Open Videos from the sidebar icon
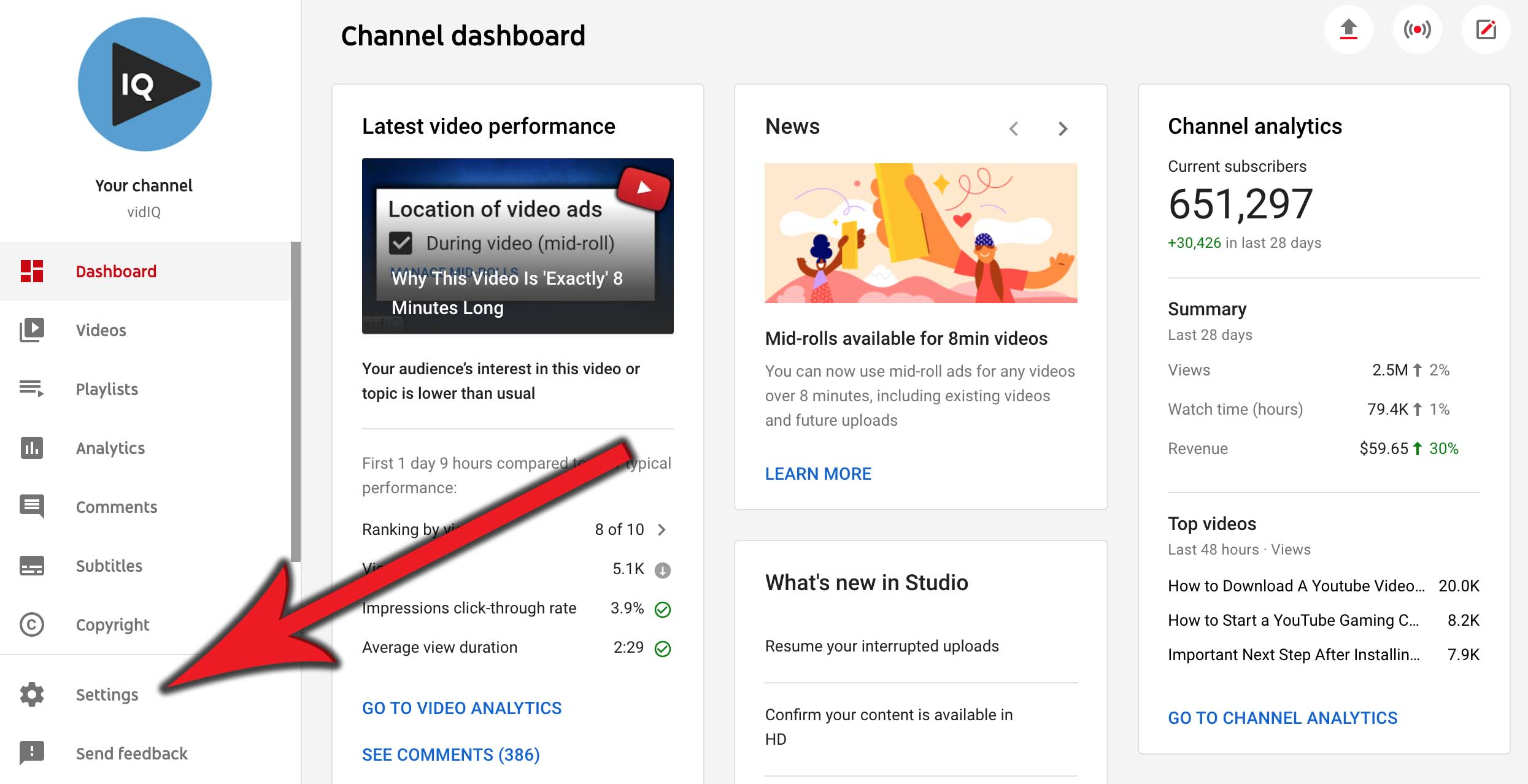The height and width of the screenshot is (784, 1528). [32, 330]
